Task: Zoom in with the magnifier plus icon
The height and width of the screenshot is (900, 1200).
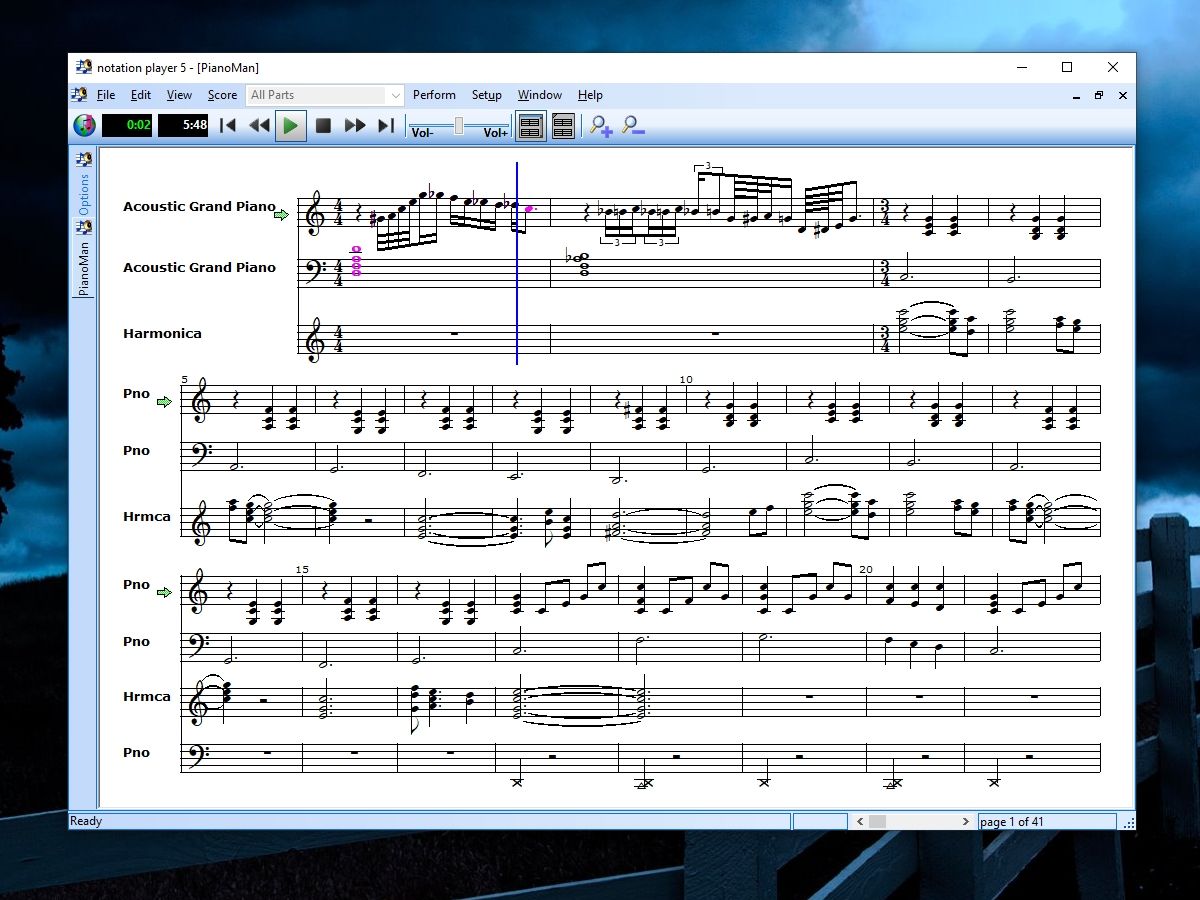Action: [601, 126]
